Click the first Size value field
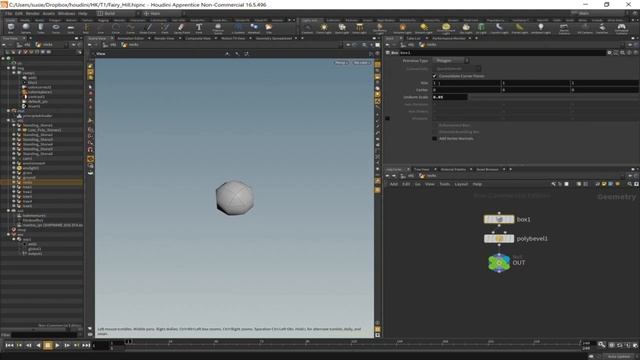The height and width of the screenshot is (360, 640). pyautogui.click(x=467, y=83)
